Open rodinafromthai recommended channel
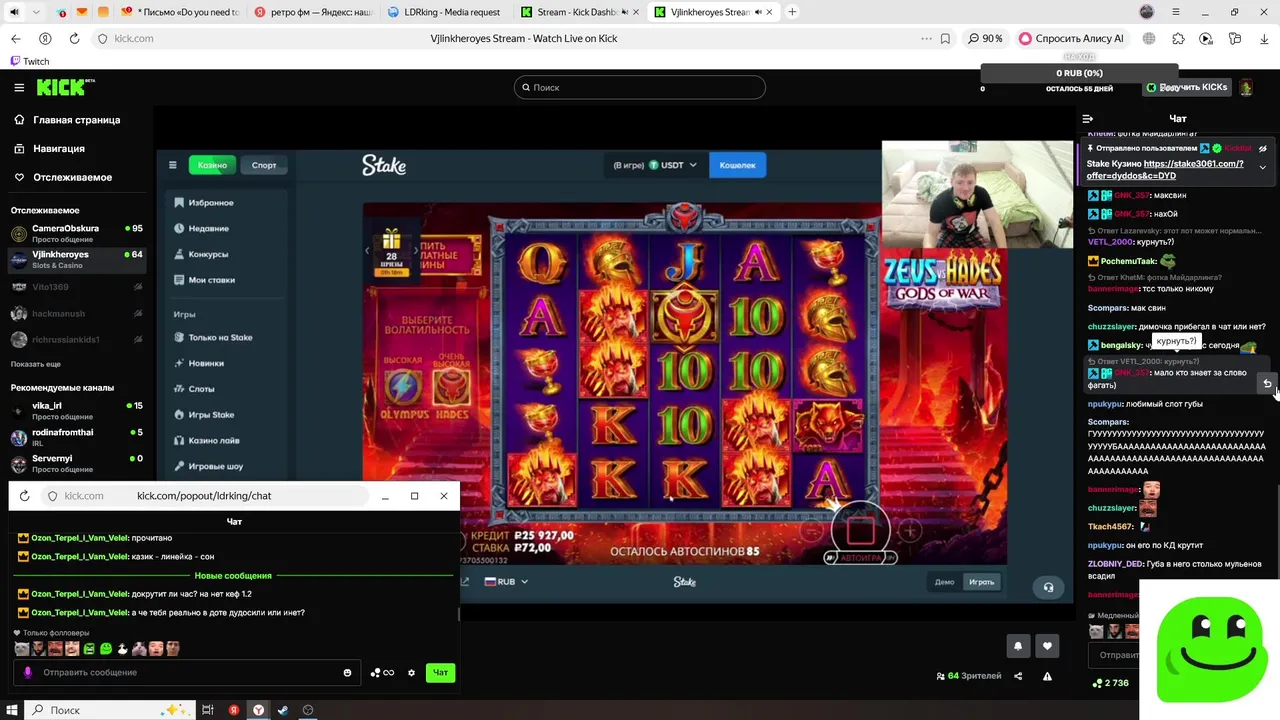 pos(76,437)
